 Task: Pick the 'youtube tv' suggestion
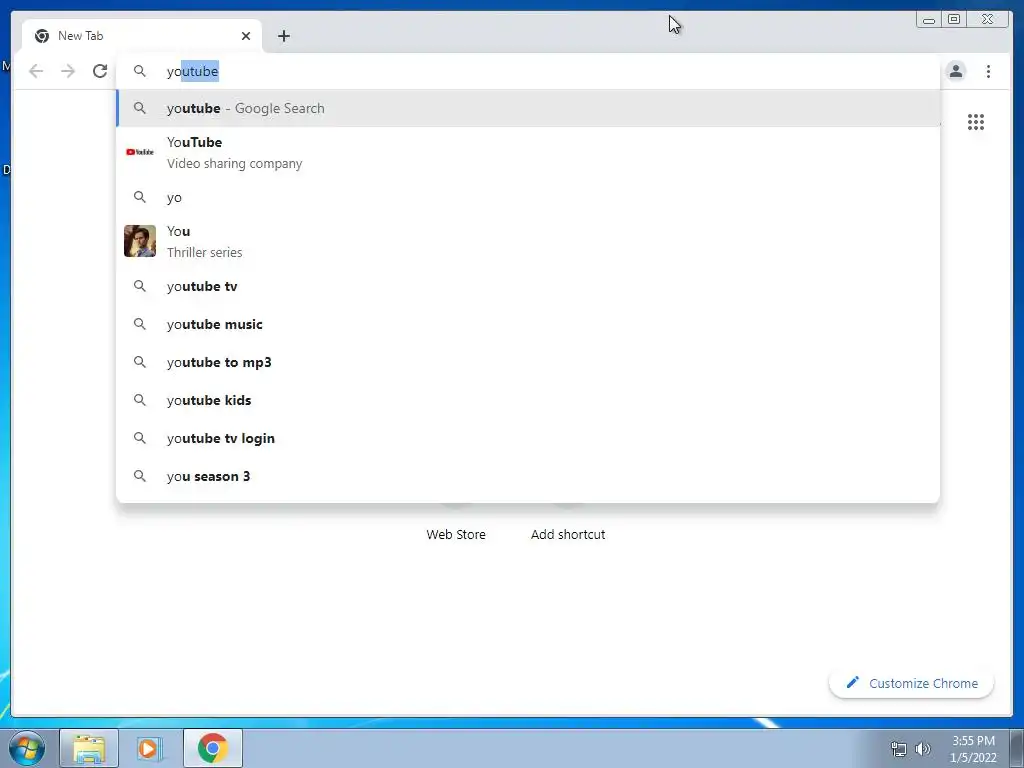pos(528,286)
